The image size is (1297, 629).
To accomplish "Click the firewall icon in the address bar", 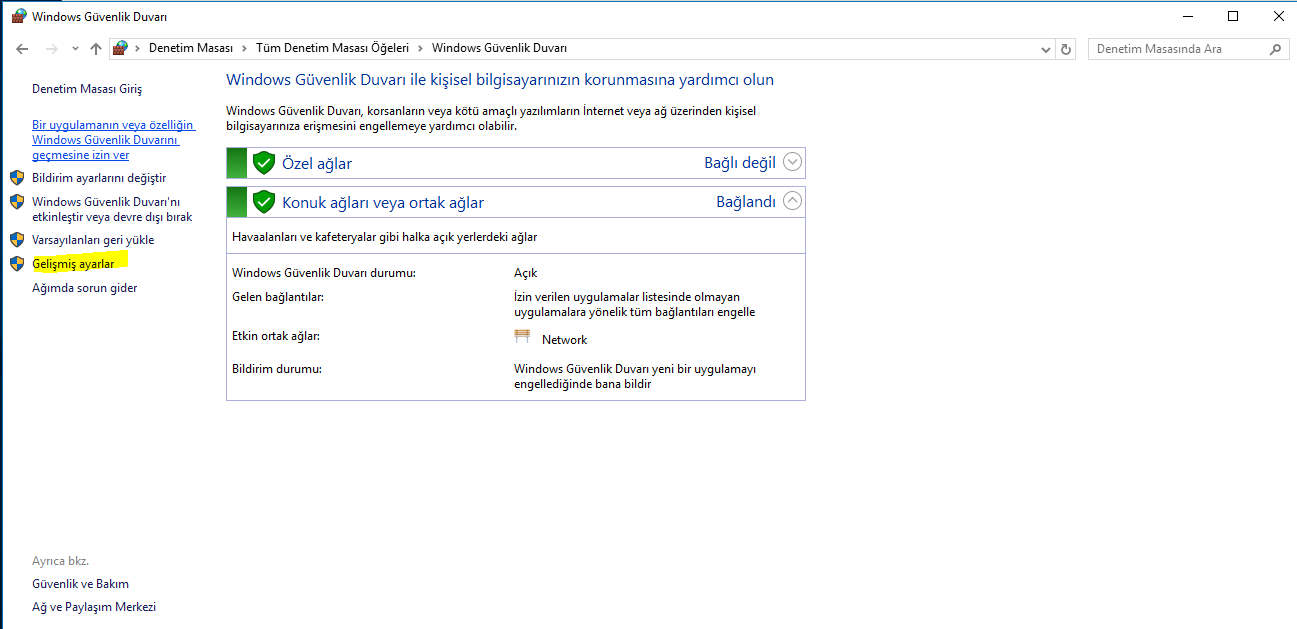I will click(x=121, y=48).
